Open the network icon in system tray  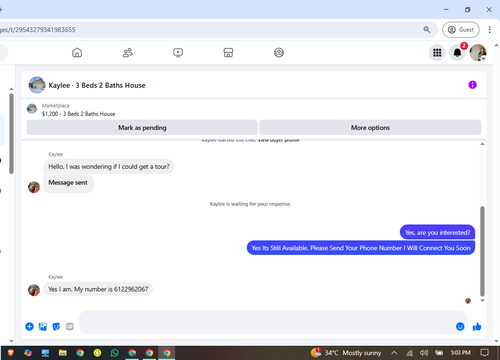coord(409,353)
